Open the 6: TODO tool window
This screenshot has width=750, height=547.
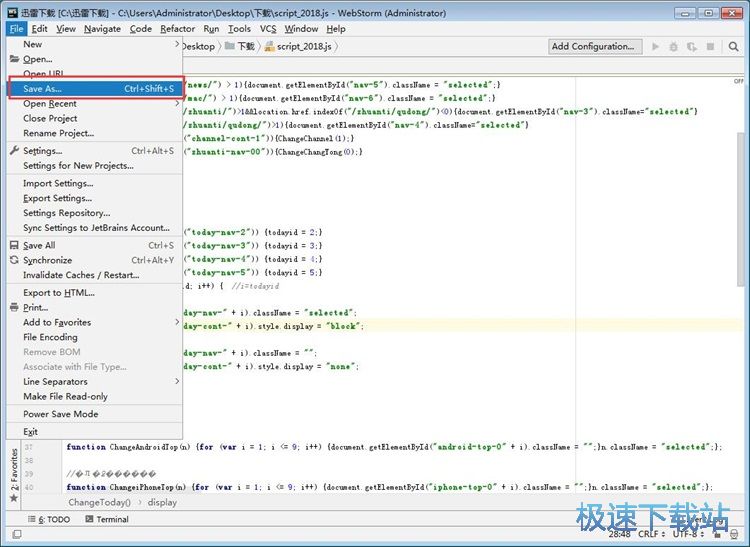coord(48,519)
